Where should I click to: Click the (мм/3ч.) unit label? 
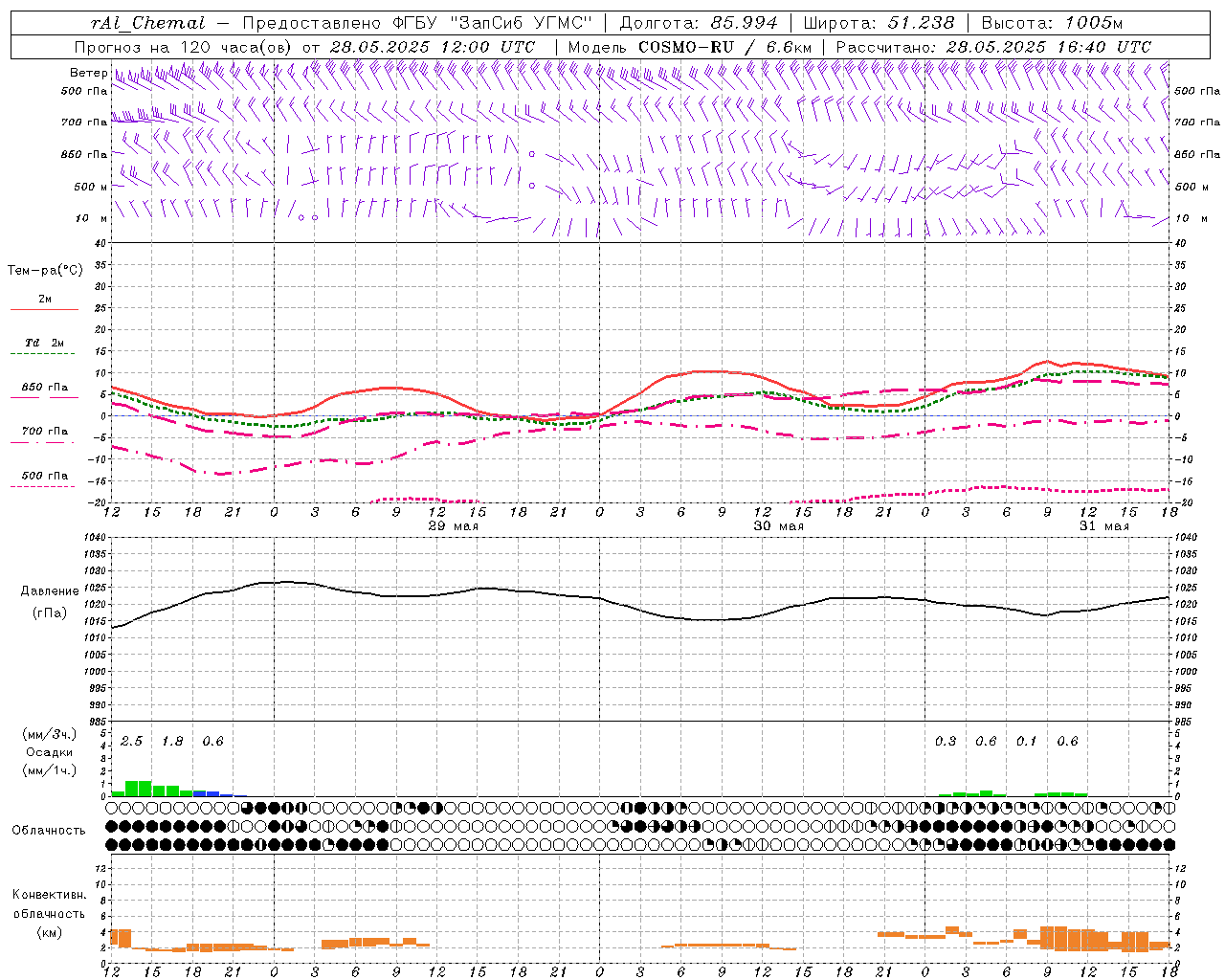[49, 734]
